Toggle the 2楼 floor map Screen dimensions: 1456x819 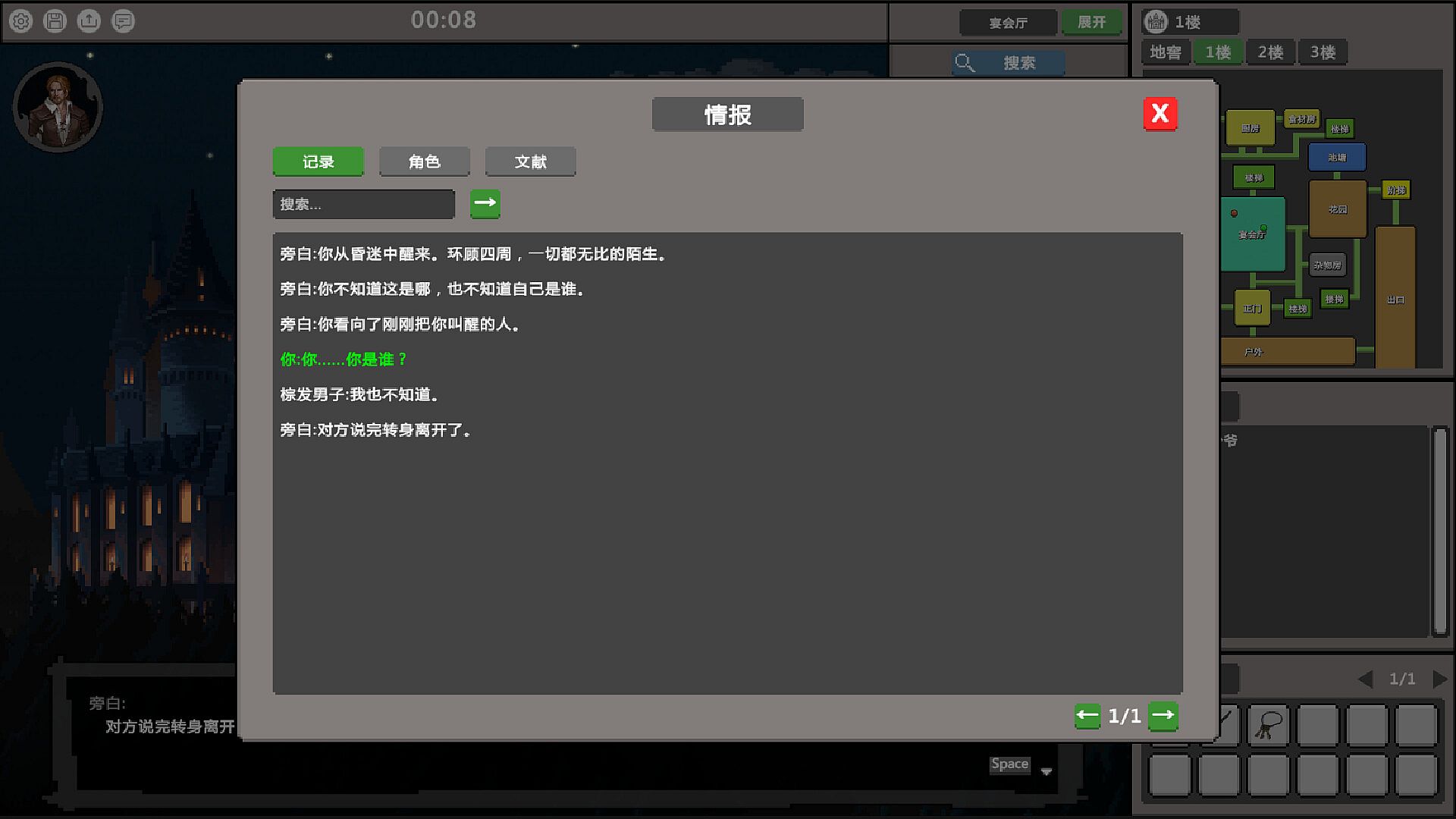click(1270, 52)
